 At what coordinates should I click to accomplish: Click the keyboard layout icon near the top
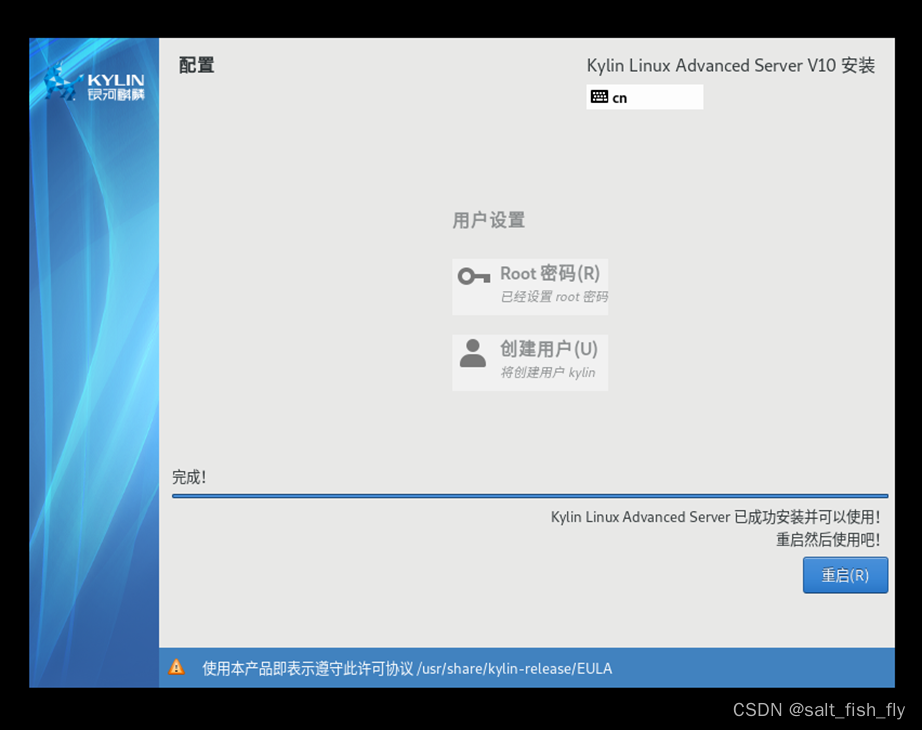click(601, 96)
